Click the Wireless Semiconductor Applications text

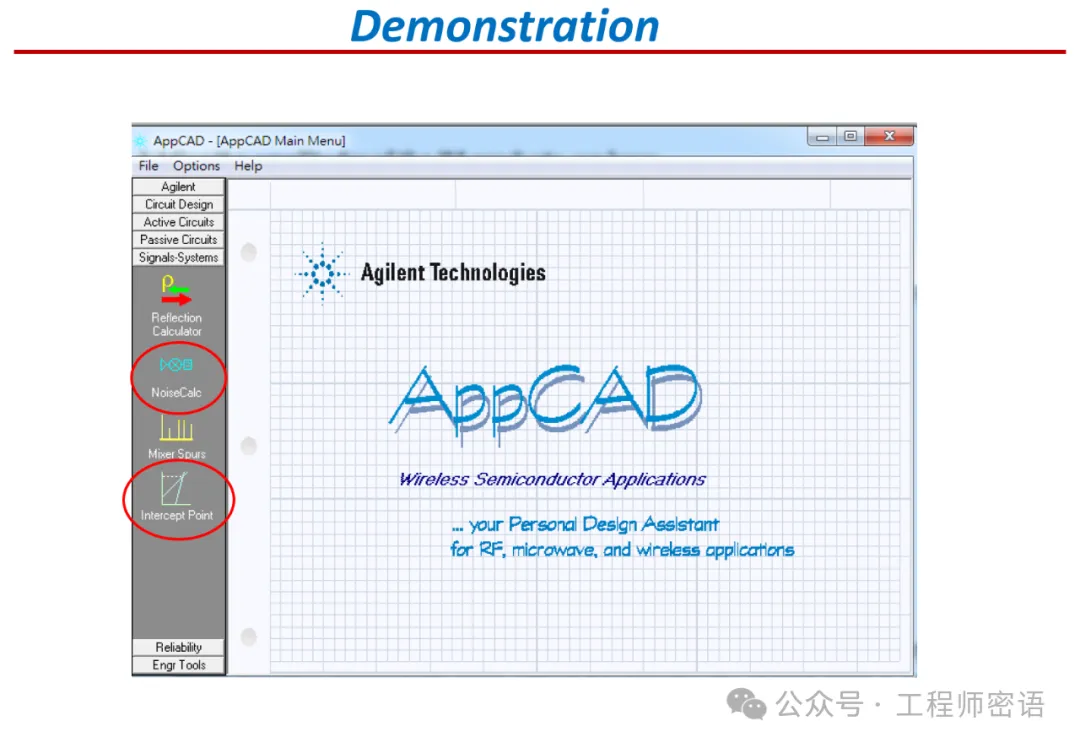coord(552,479)
